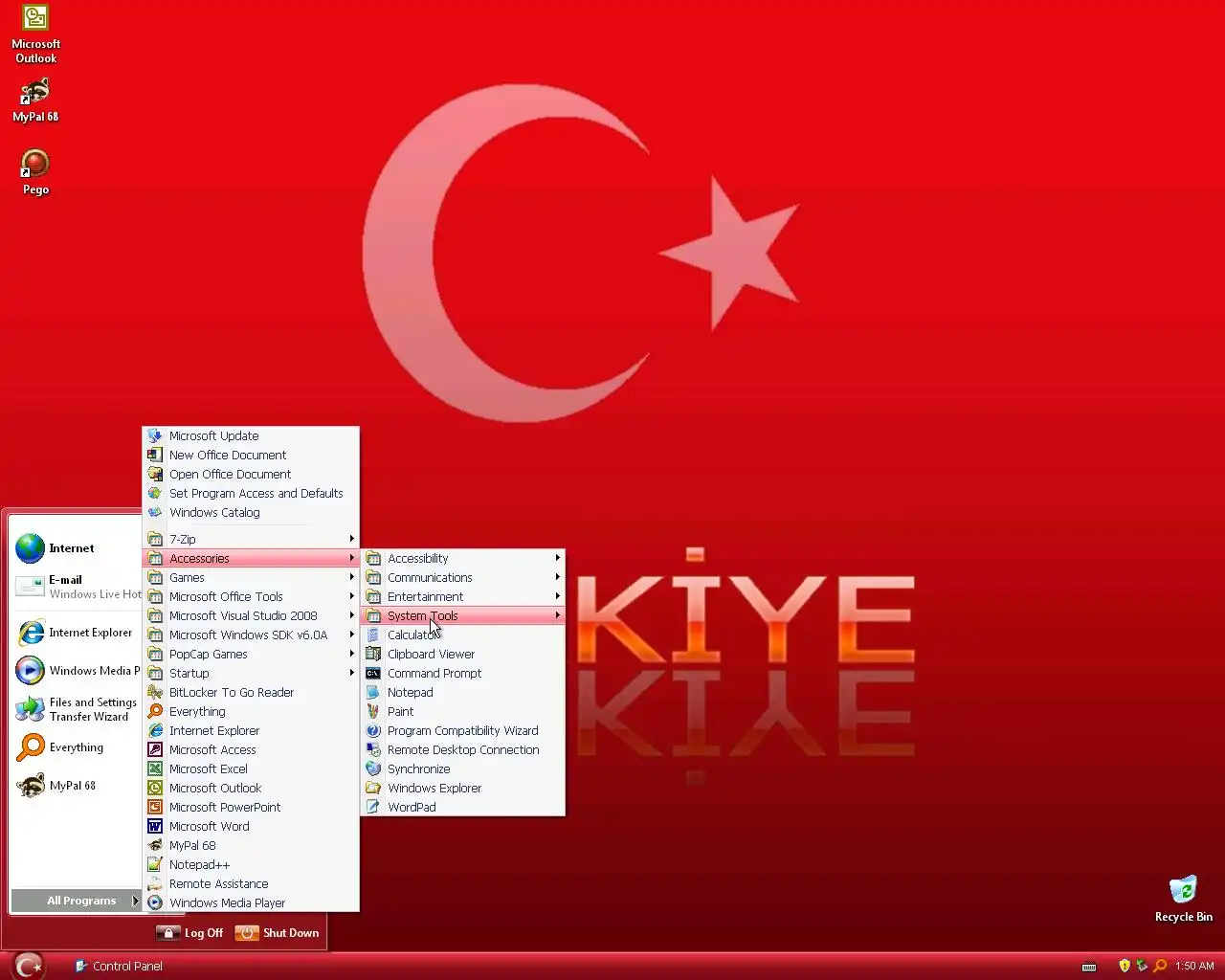Image resolution: width=1225 pixels, height=980 pixels.
Task: Expand the Accessibility submenu
Action: [462, 558]
